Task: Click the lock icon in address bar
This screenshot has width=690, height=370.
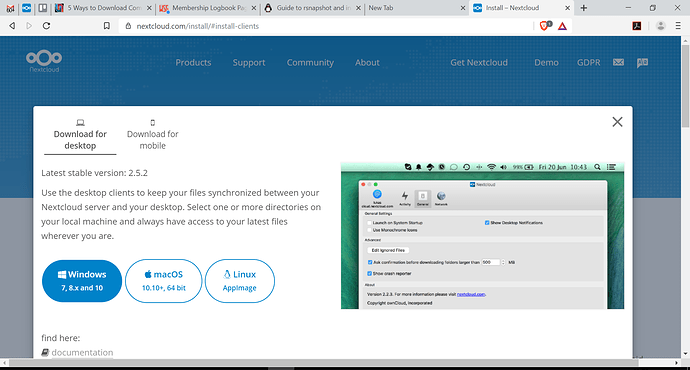Action: (x=128, y=26)
